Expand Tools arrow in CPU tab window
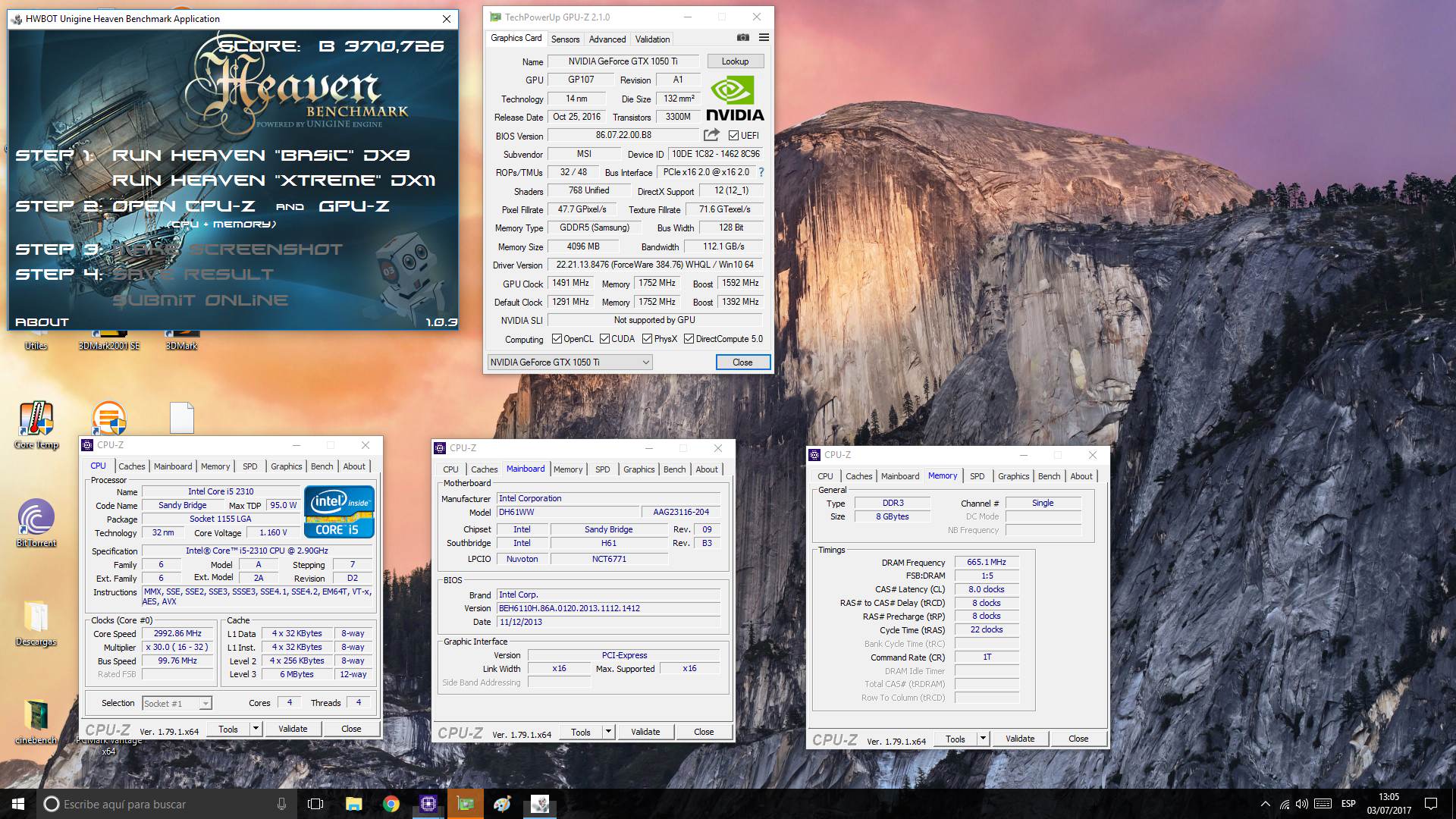Viewport: 1456px width, 819px height. click(256, 729)
